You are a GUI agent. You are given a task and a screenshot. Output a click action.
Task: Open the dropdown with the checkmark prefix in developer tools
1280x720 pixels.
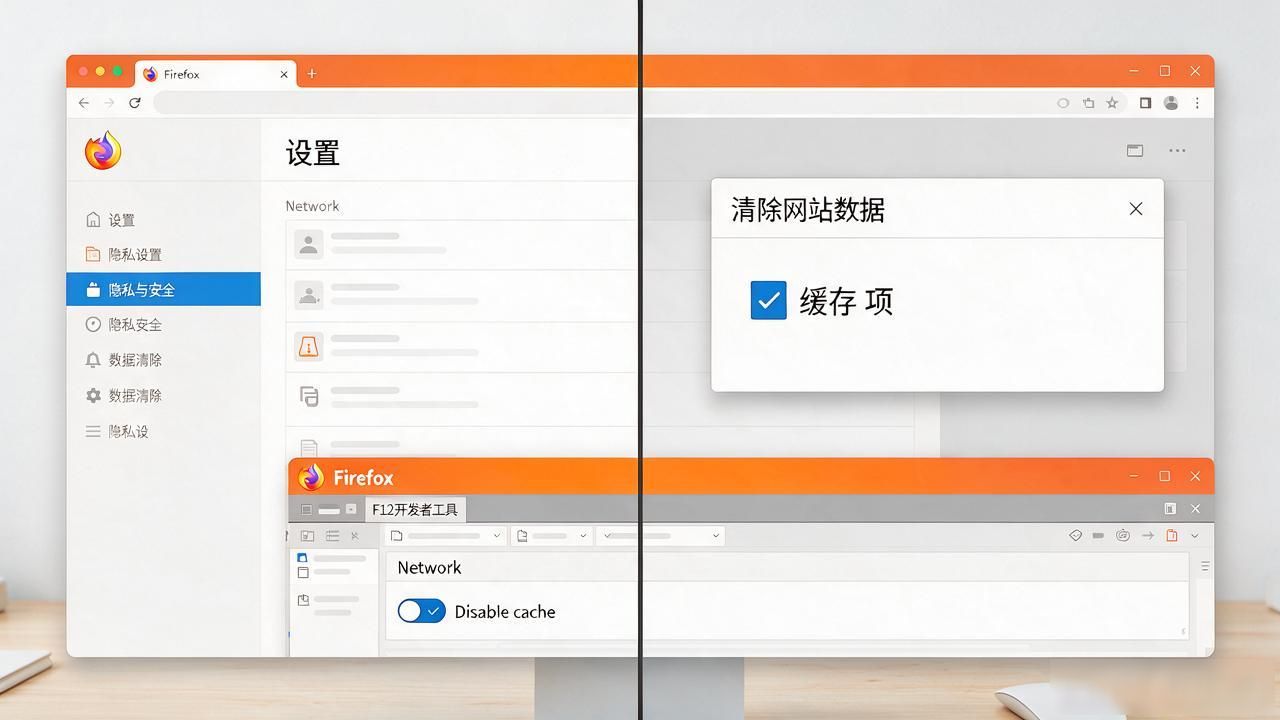pos(660,536)
